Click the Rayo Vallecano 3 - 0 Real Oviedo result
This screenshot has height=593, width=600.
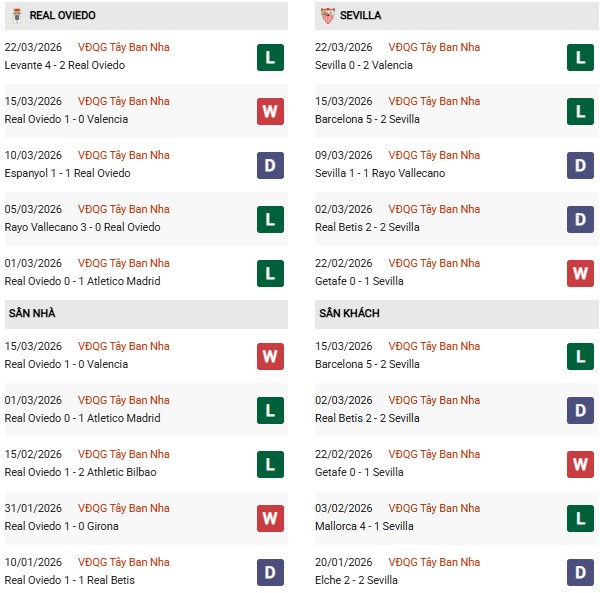[82, 227]
